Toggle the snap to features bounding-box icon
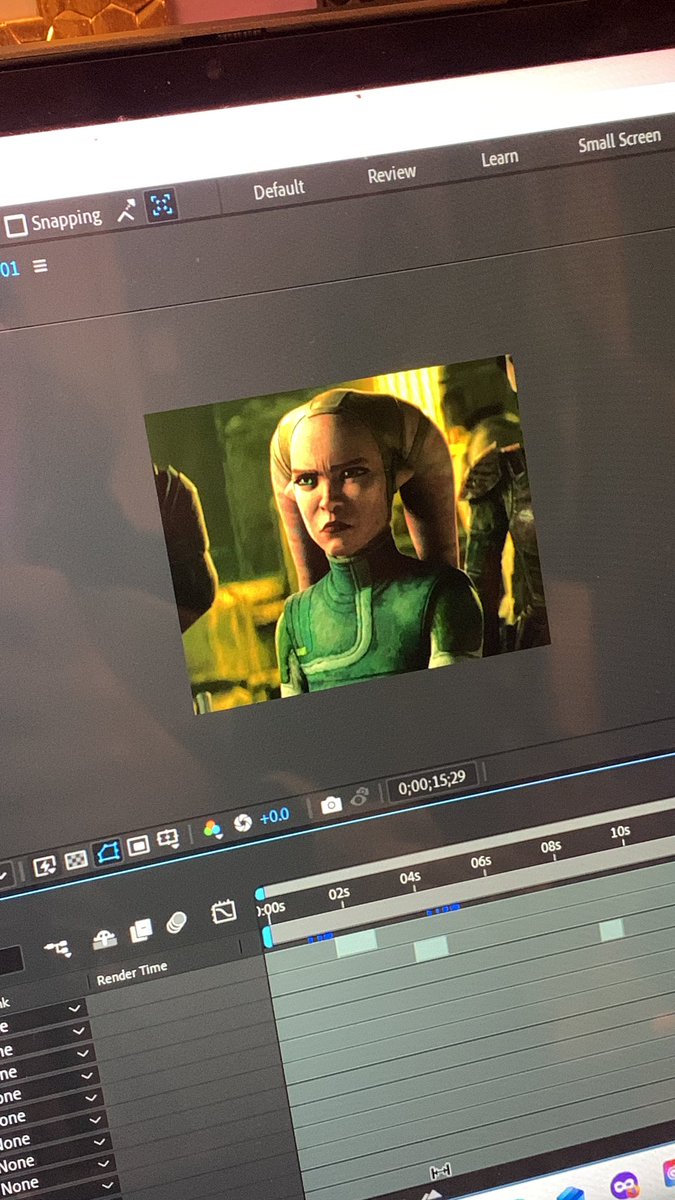Image resolution: width=675 pixels, height=1200 pixels. click(160, 206)
